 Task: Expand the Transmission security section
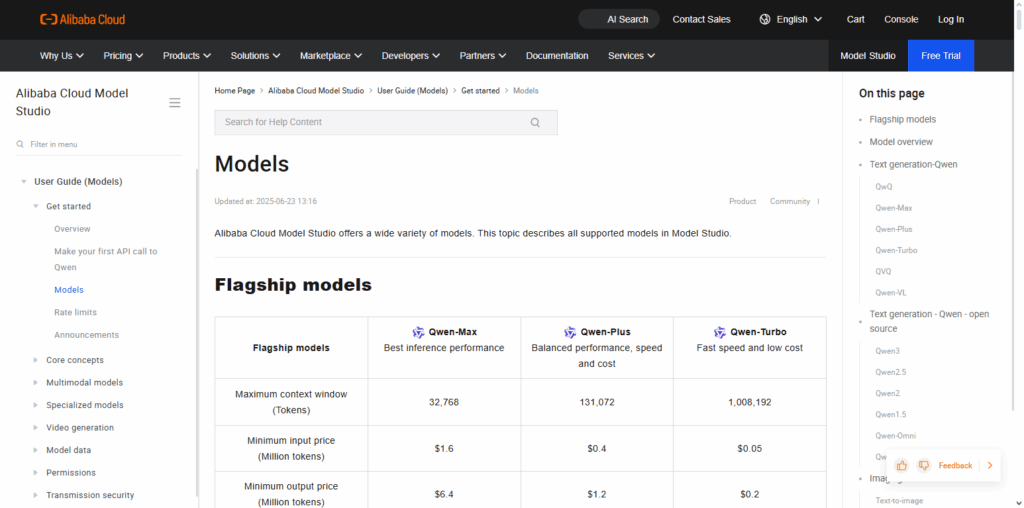[36, 496]
